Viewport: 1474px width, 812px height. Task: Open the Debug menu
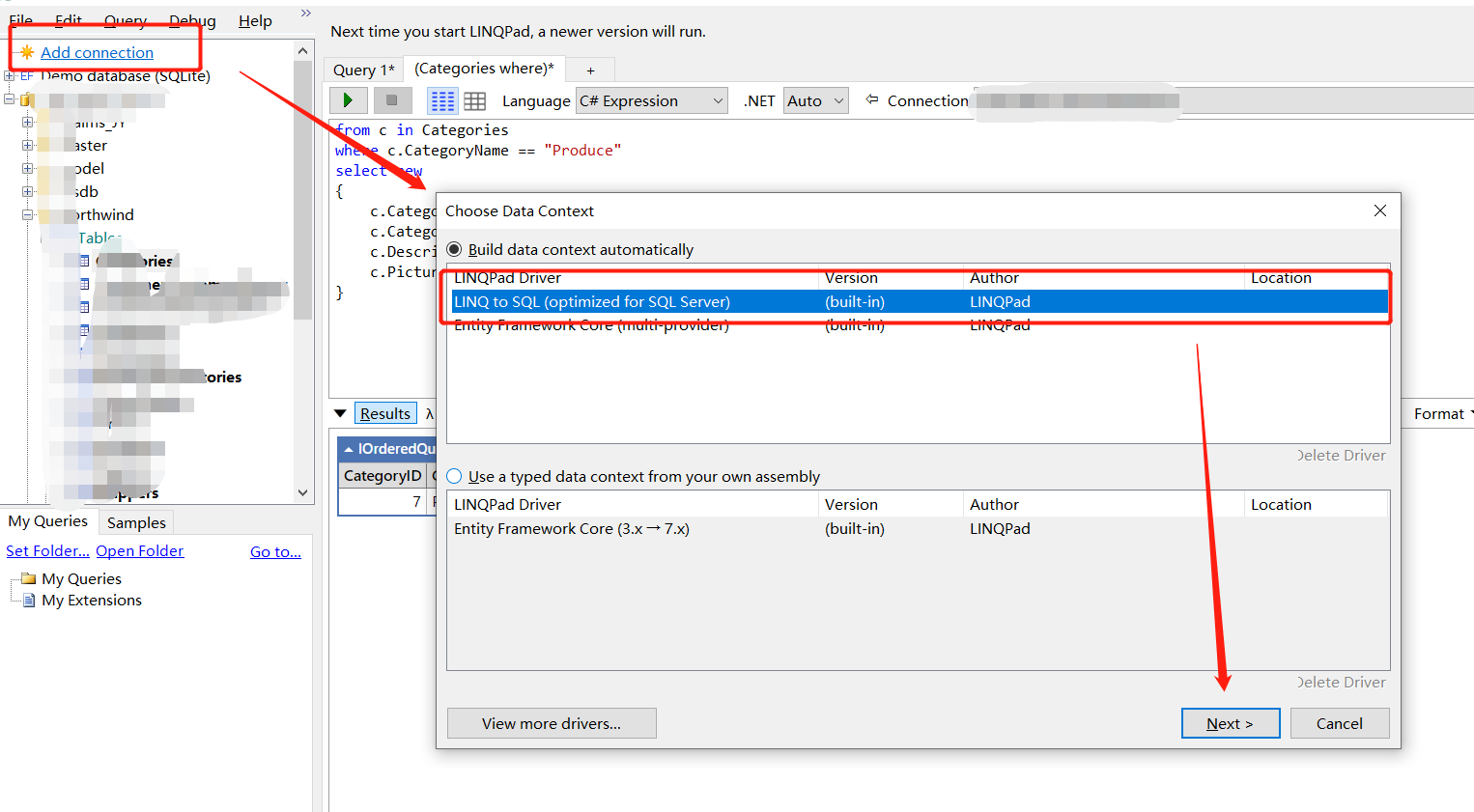point(192,20)
